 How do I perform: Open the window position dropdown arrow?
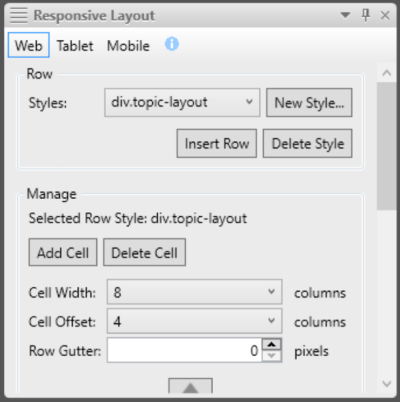(x=345, y=15)
